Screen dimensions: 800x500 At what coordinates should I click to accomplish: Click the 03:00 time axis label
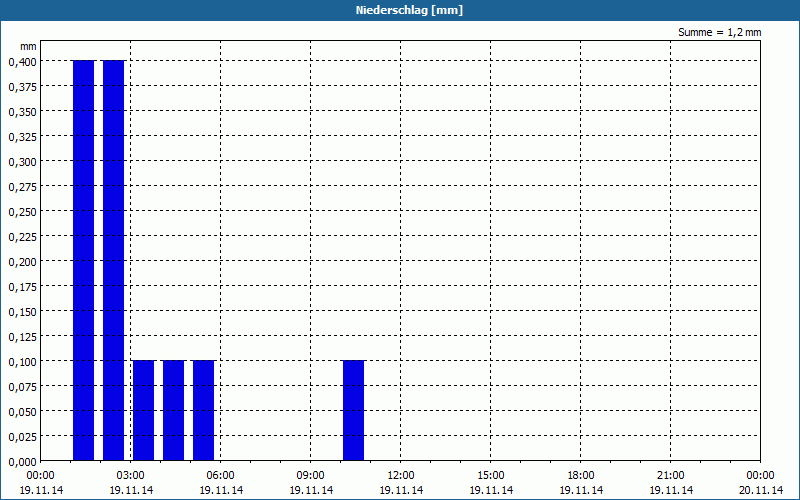(131, 476)
